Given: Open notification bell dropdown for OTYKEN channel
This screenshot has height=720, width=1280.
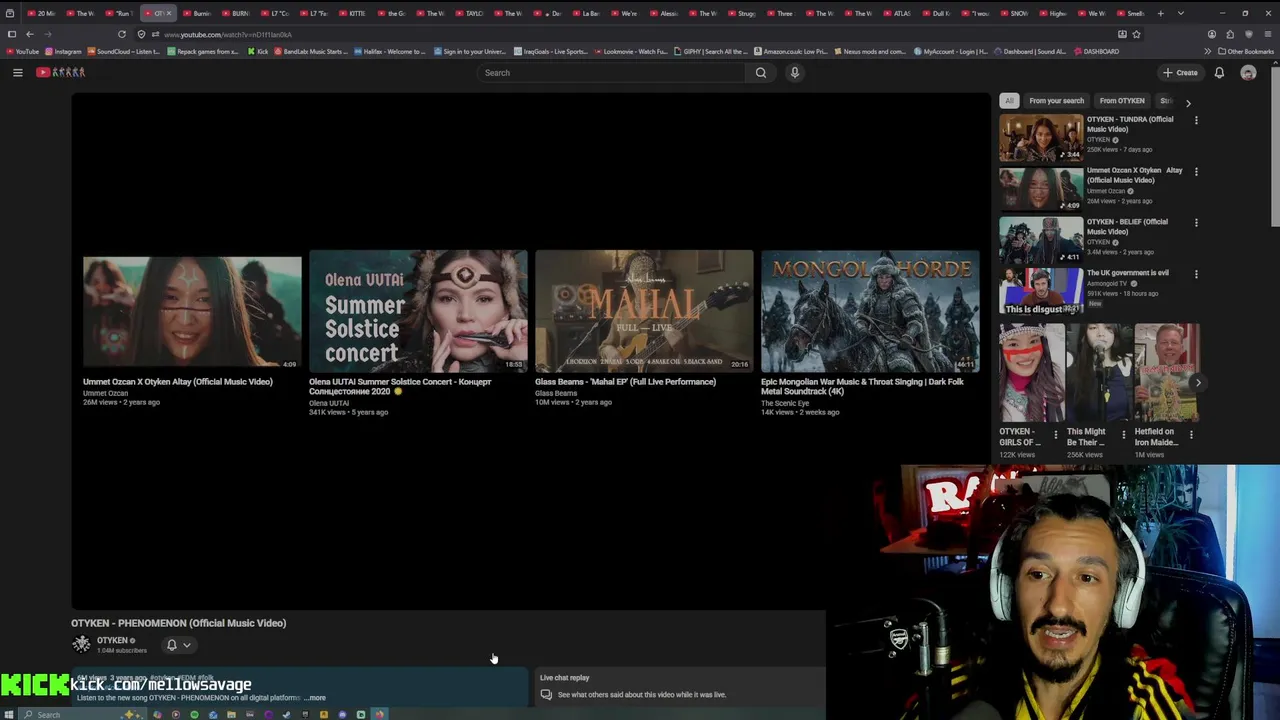Looking at the screenshot, I should coord(178,645).
